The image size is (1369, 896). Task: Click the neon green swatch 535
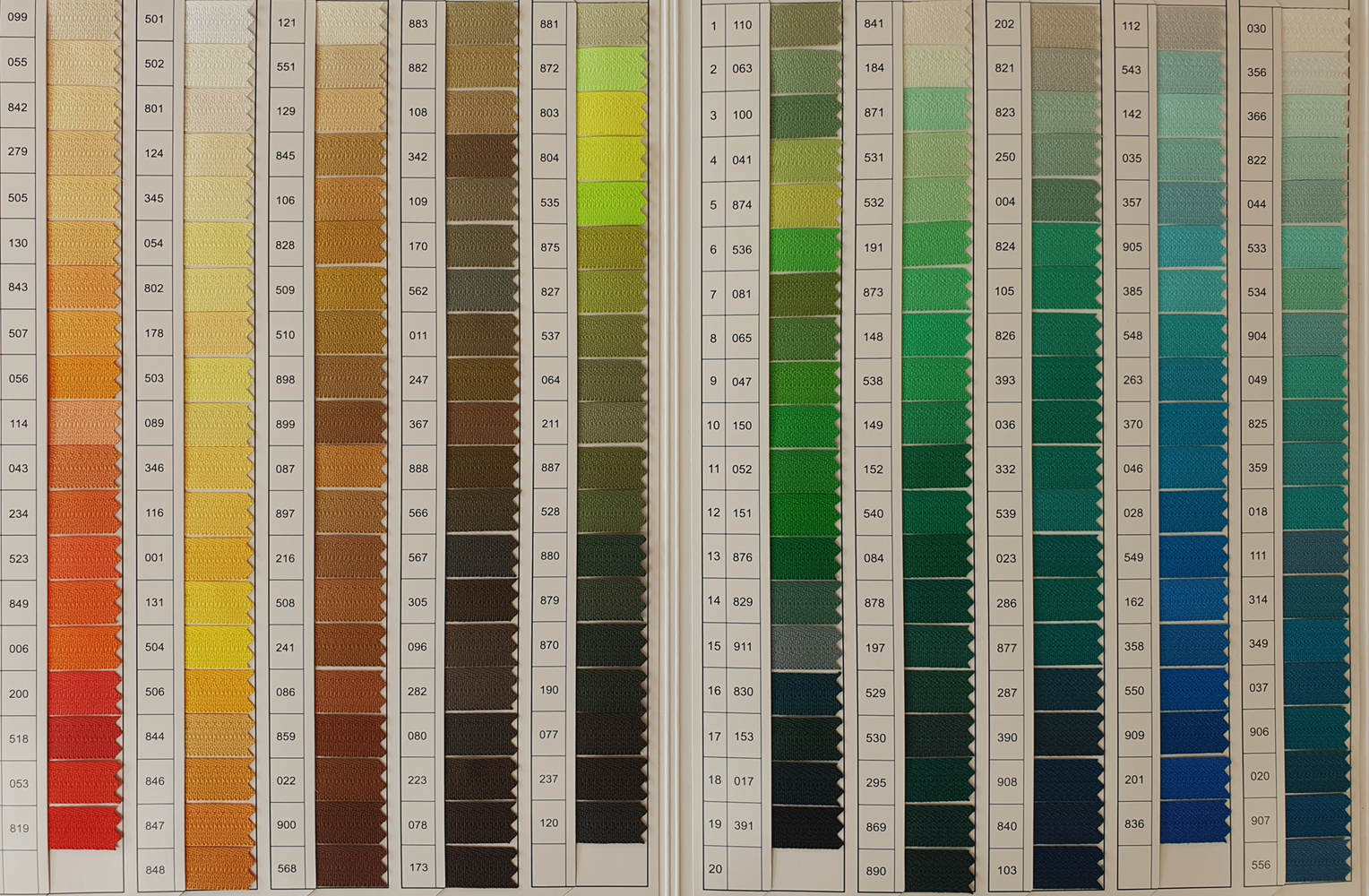click(612, 203)
